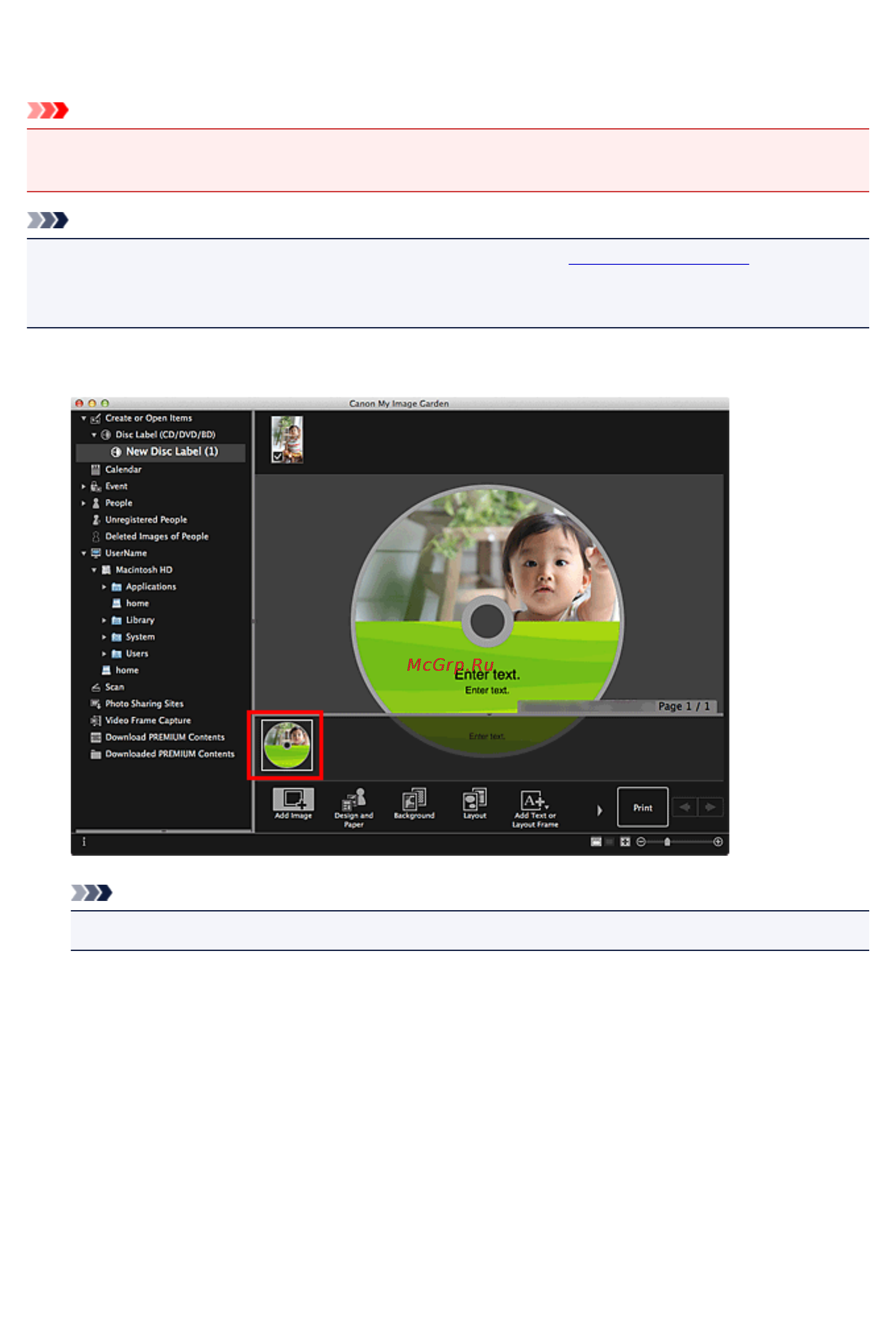Click the Add Image tool
896x1329 pixels.
[293, 803]
